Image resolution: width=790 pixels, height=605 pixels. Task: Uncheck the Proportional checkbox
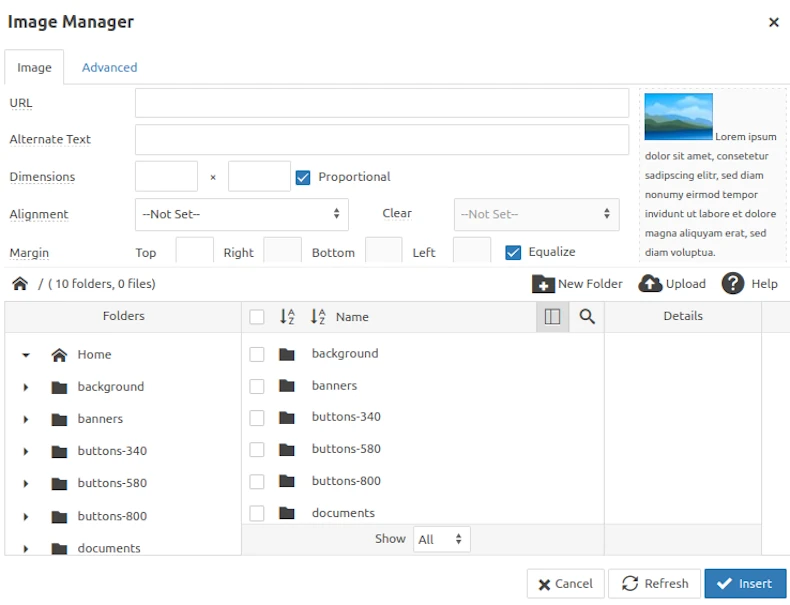click(303, 177)
